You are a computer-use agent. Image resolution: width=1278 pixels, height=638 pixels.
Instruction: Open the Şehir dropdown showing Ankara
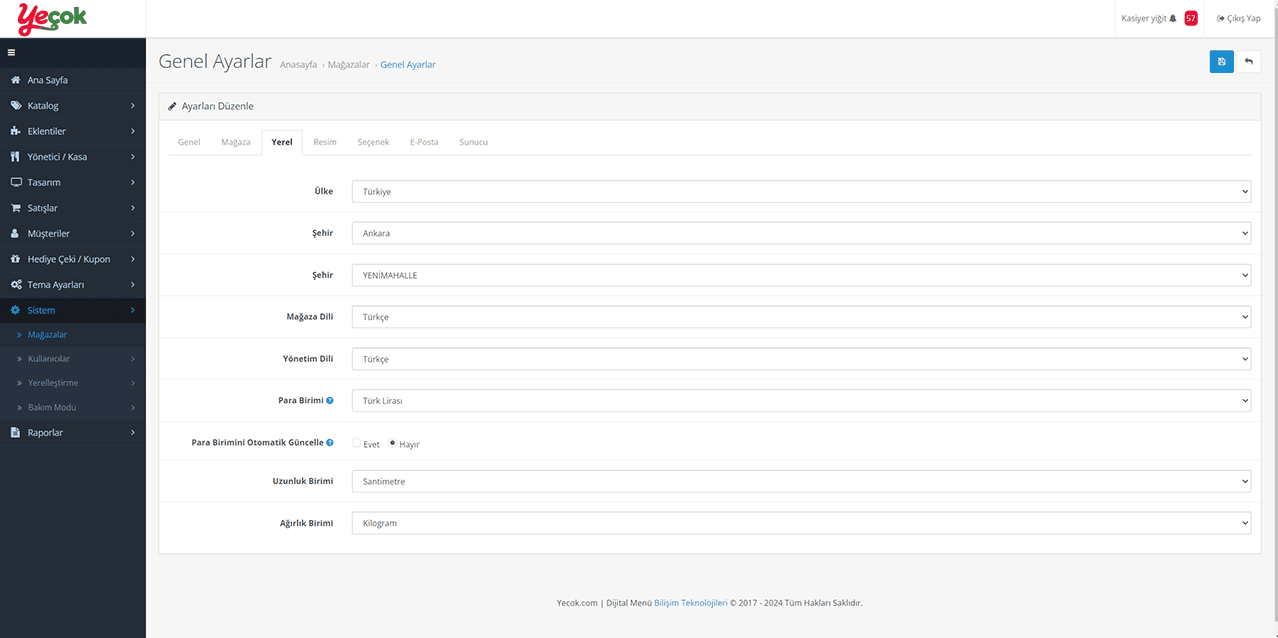[x=801, y=233]
